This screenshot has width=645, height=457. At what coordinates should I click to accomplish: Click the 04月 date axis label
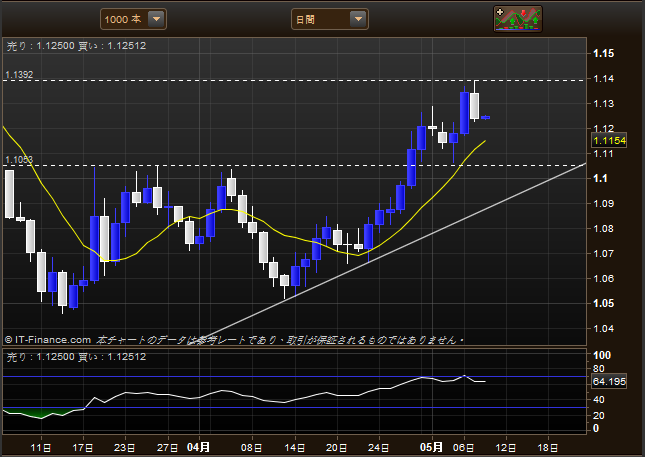(x=198, y=447)
